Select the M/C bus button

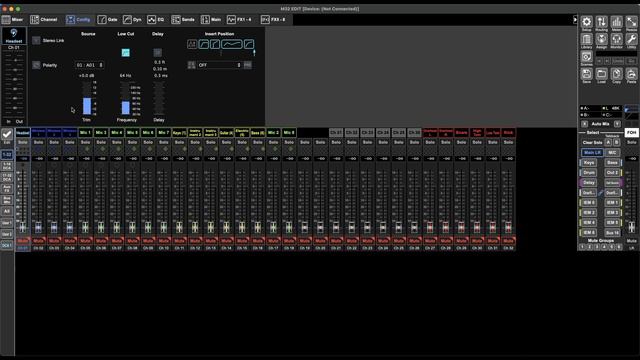[612, 152]
